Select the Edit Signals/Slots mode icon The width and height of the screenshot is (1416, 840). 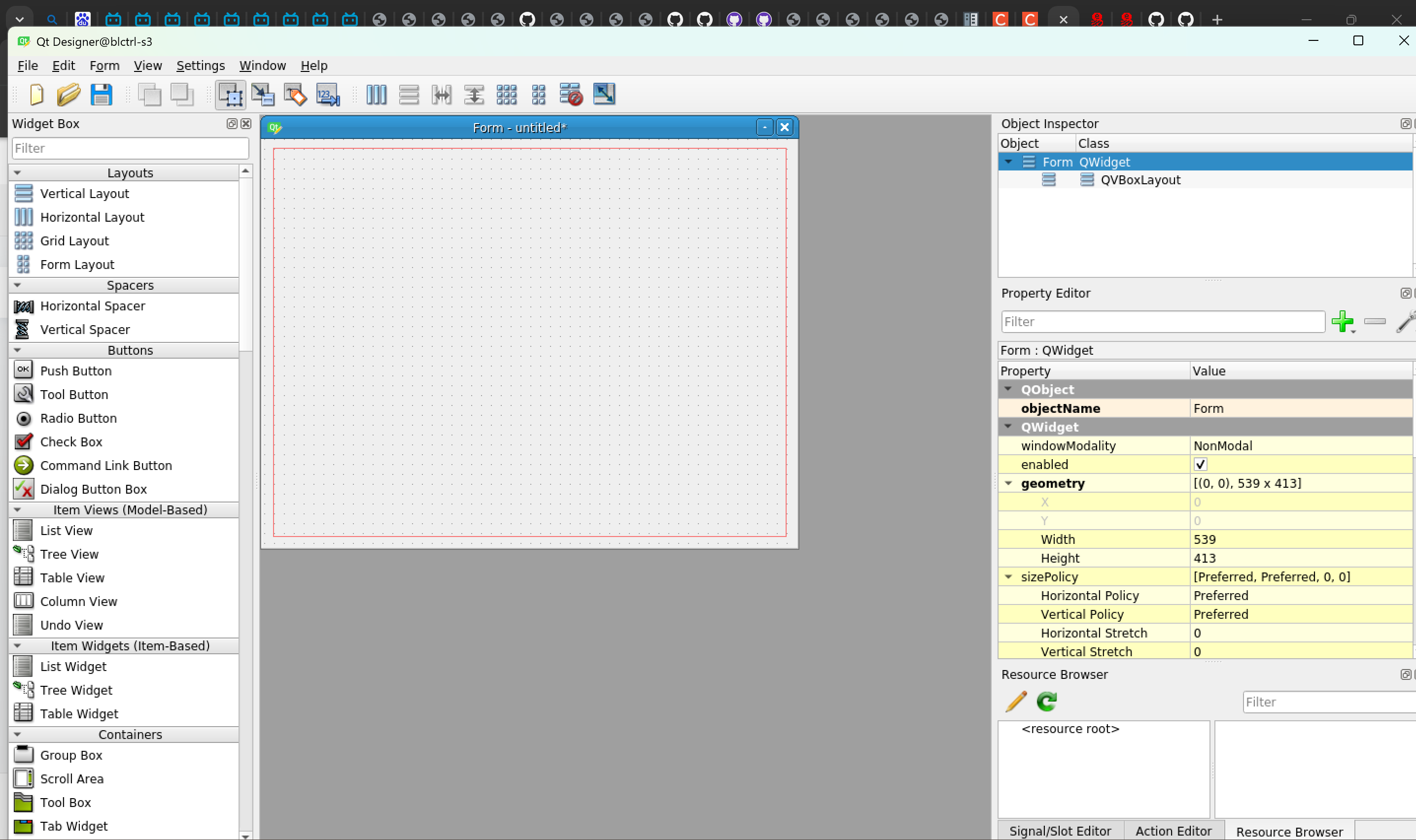pos(263,95)
